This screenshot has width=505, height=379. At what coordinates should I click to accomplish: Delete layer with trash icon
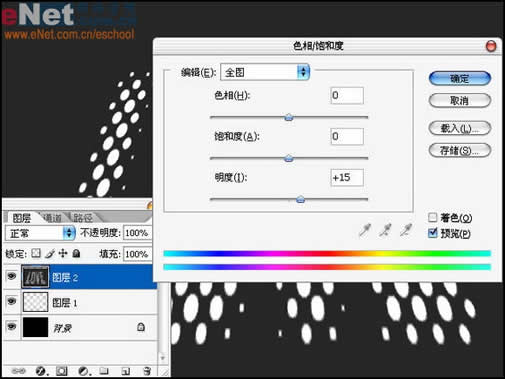(147, 371)
